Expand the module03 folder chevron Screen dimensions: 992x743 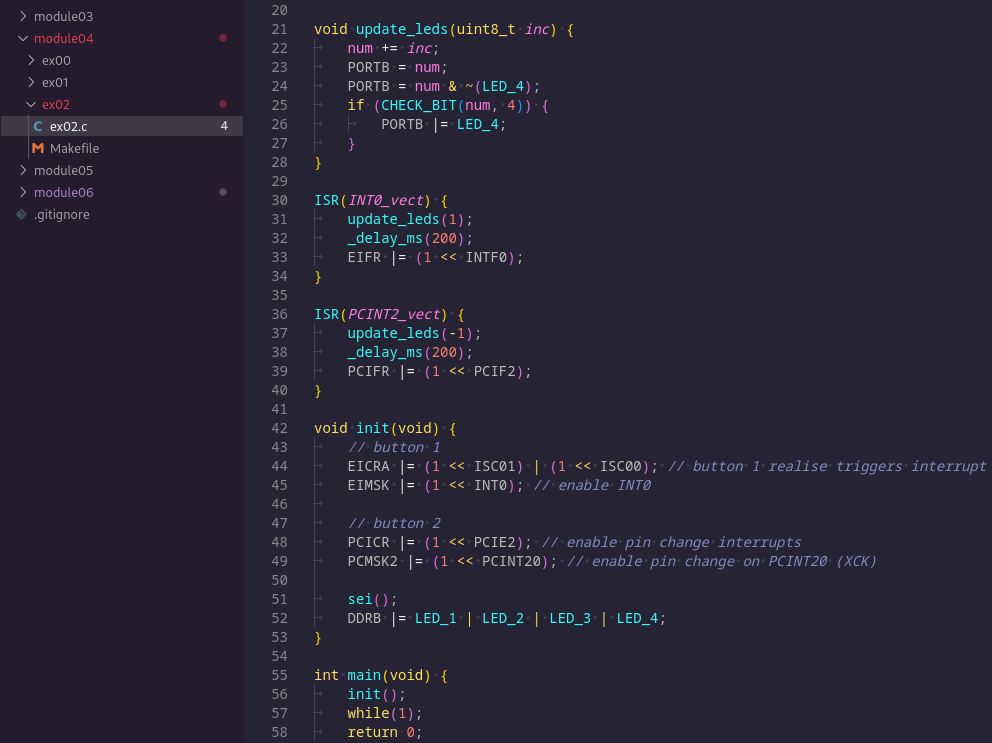coord(23,16)
